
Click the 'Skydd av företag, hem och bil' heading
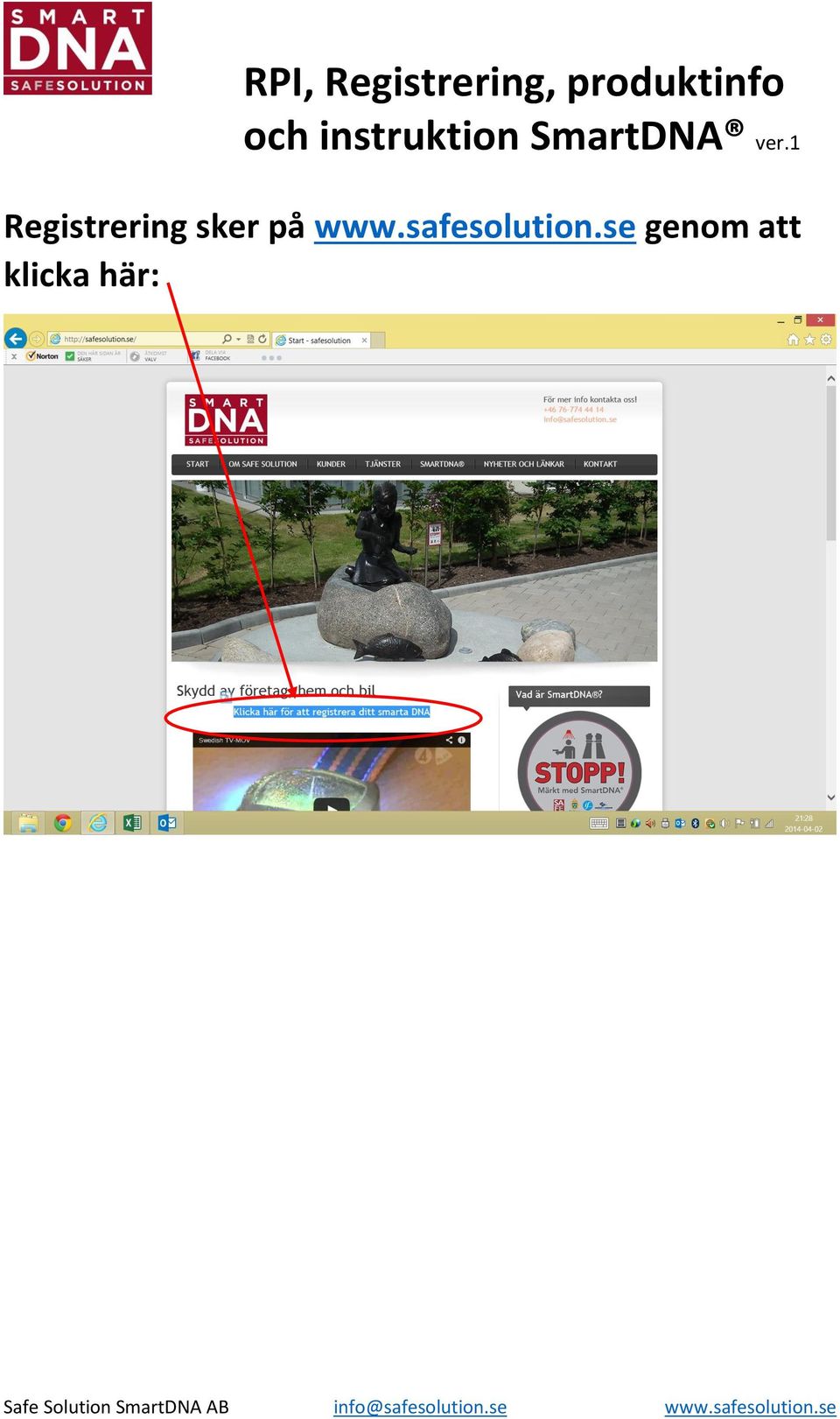point(276,691)
